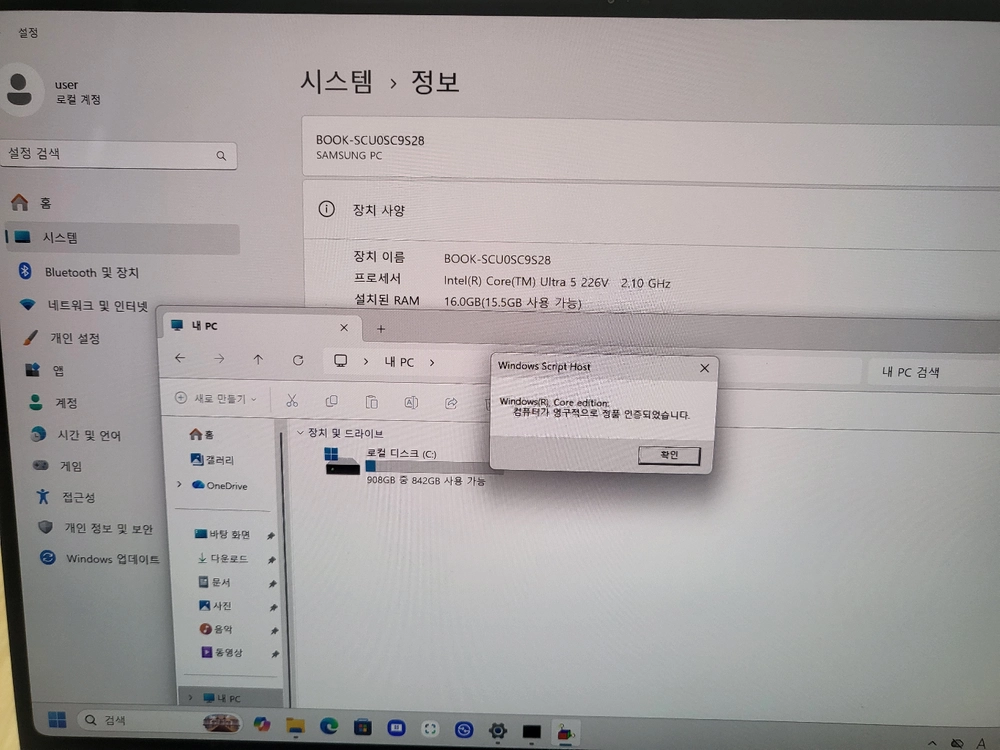Open 동영상 quick access folder
Screen dimensions: 1000x750
point(222,652)
